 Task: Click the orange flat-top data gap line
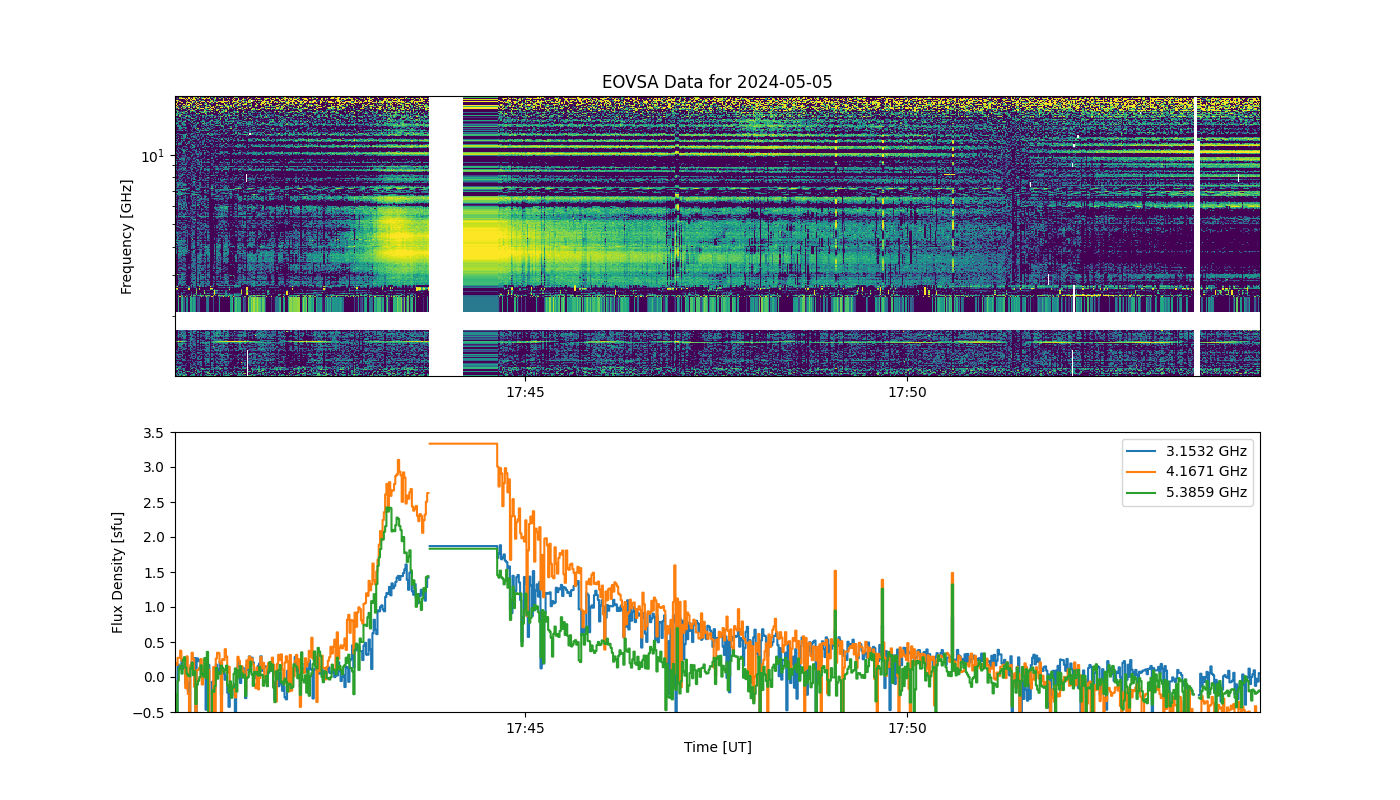point(463,443)
